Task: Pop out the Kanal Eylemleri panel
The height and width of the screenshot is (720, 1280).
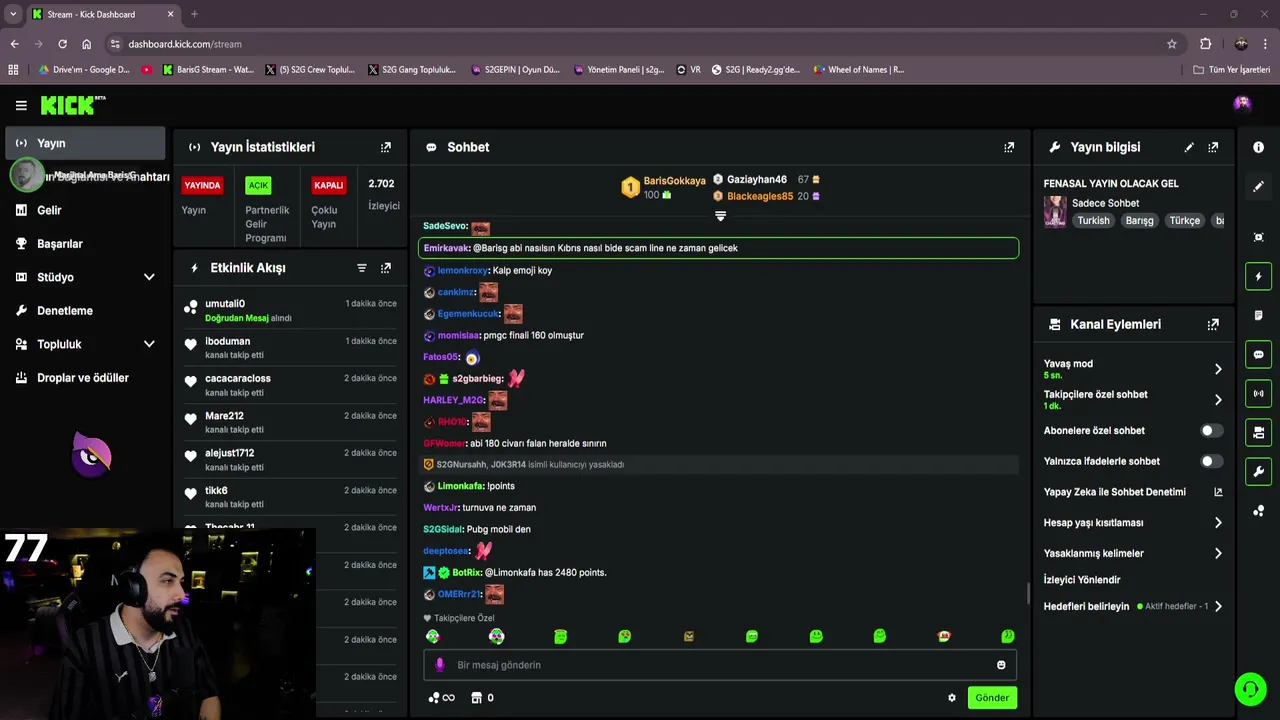Action: [x=1213, y=325]
